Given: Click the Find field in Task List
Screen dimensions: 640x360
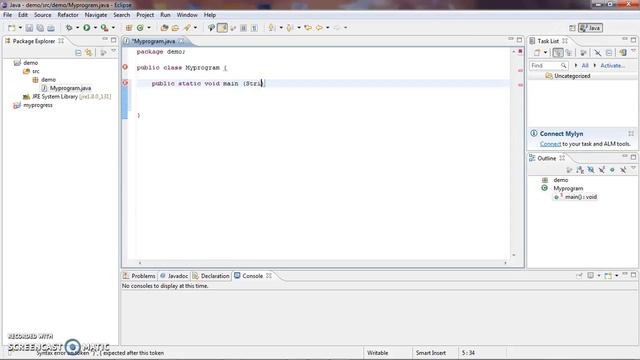Looking at the screenshot, I should click(549, 65).
